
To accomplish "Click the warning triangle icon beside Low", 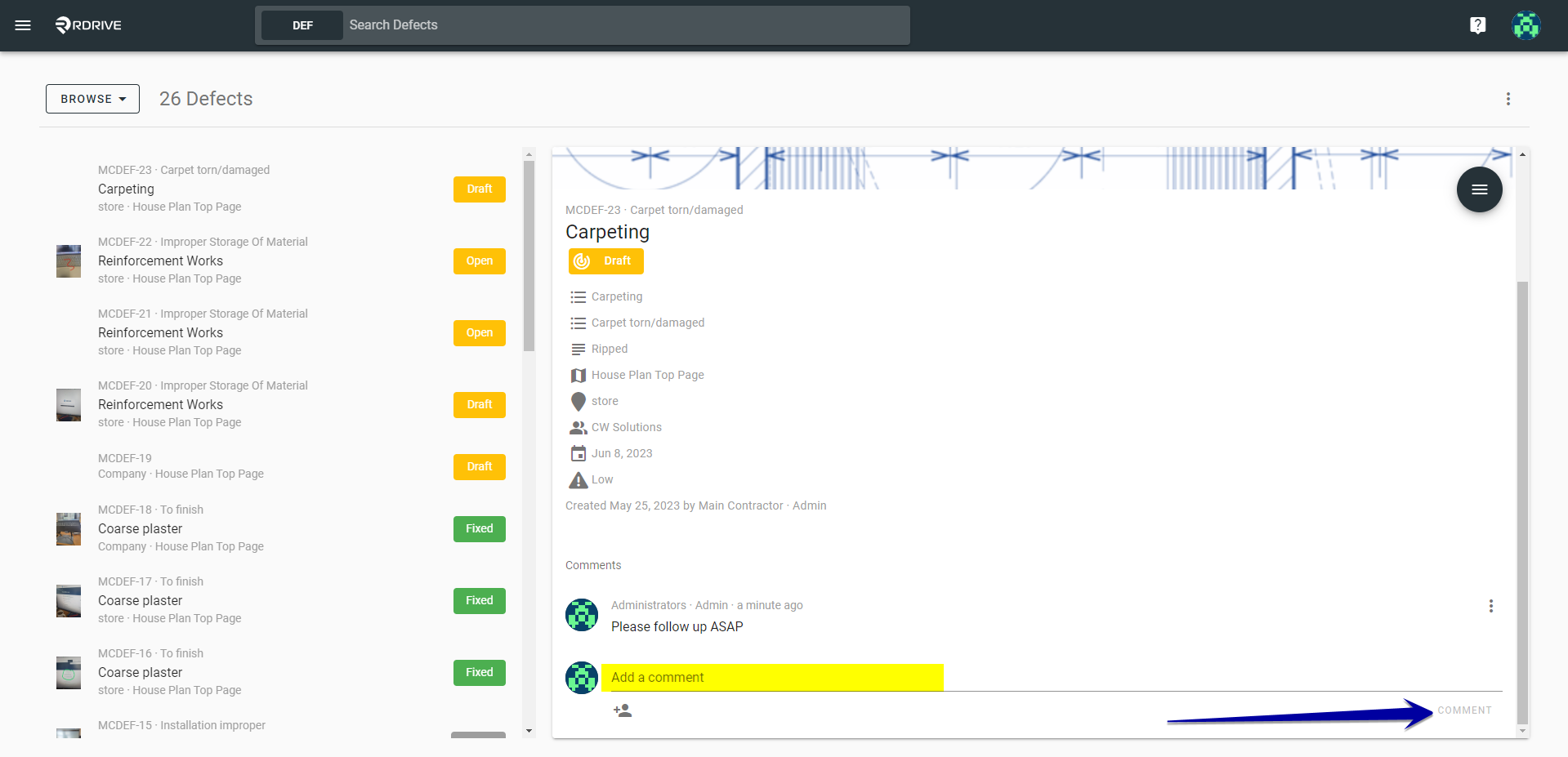I will (x=579, y=480).
